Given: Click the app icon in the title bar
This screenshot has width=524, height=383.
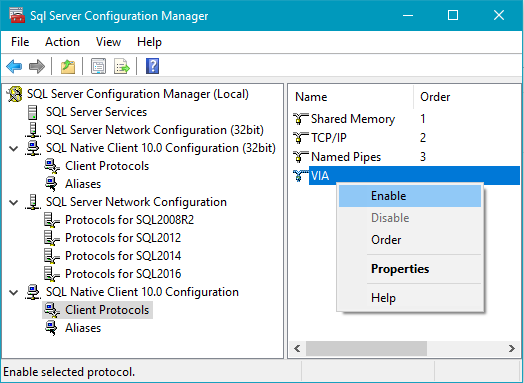Looking at the screenshot, I should [x=17, y=15].
